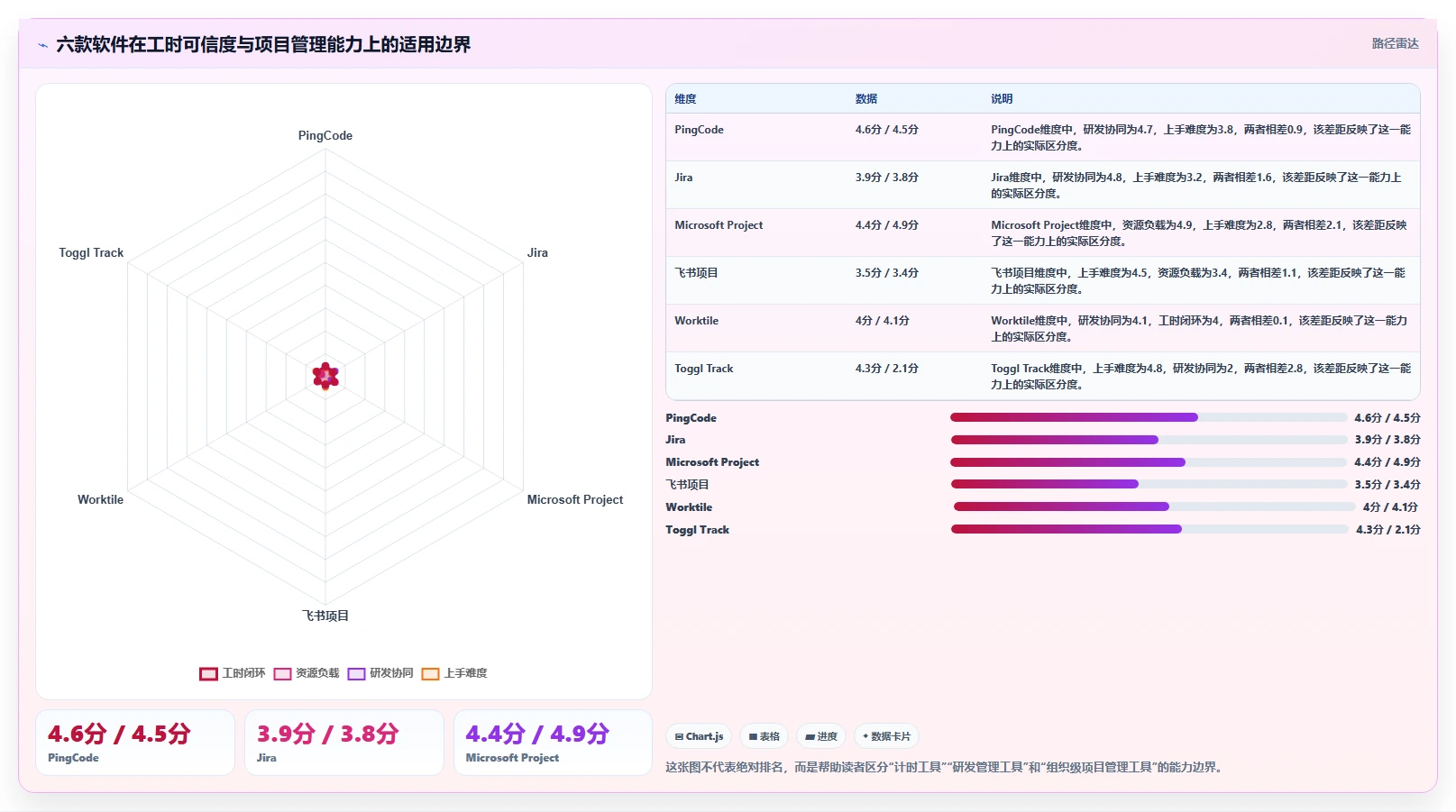Open the Microsoft Project score card

pyautogui.click(x=553, y=743)
